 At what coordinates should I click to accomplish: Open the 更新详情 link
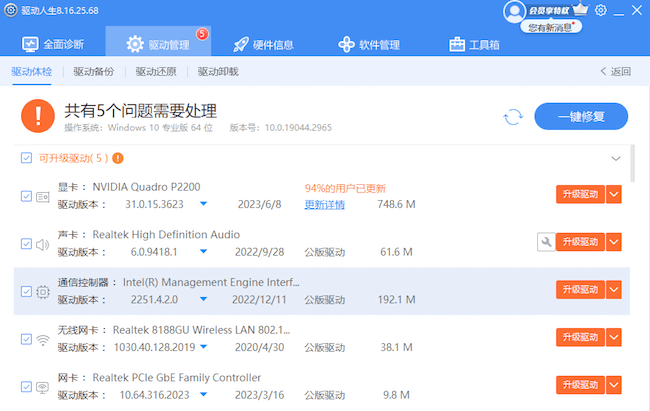click(325, 204)
